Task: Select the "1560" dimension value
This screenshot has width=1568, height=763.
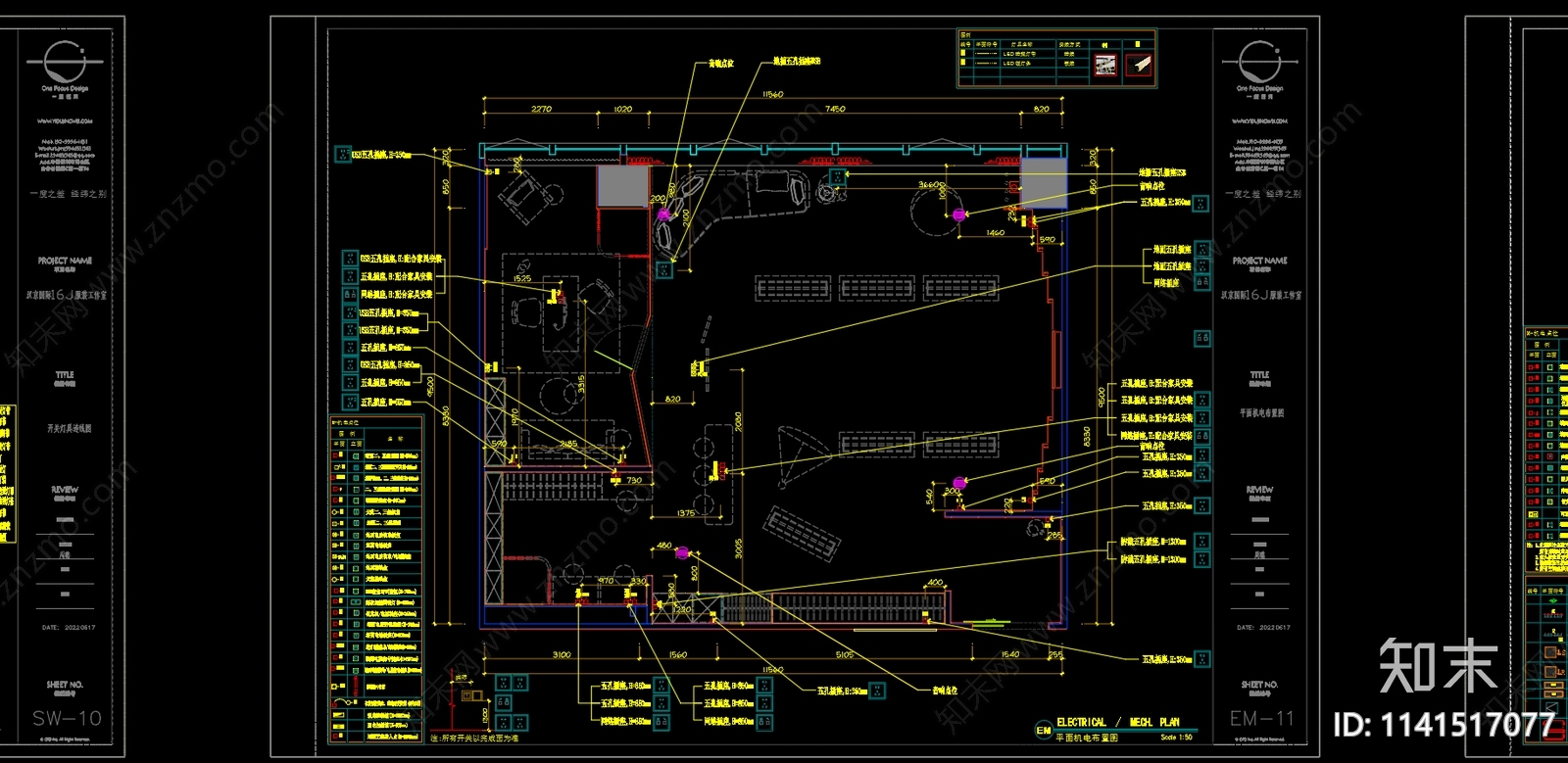Action: coord(678,654)
